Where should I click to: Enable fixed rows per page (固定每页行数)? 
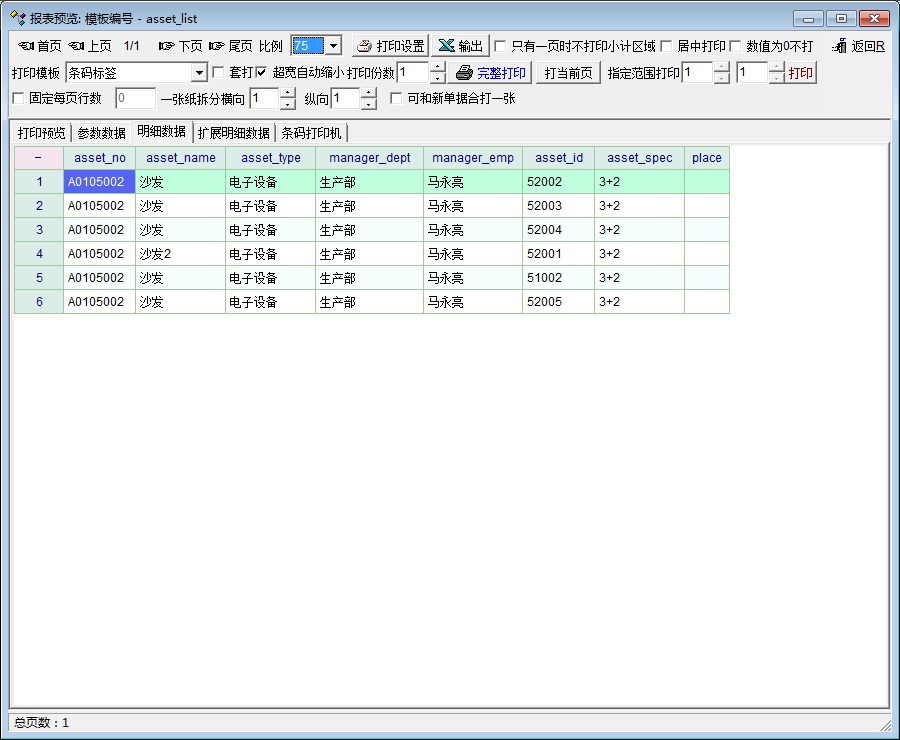pyautogui.click(x=18, y=98)
